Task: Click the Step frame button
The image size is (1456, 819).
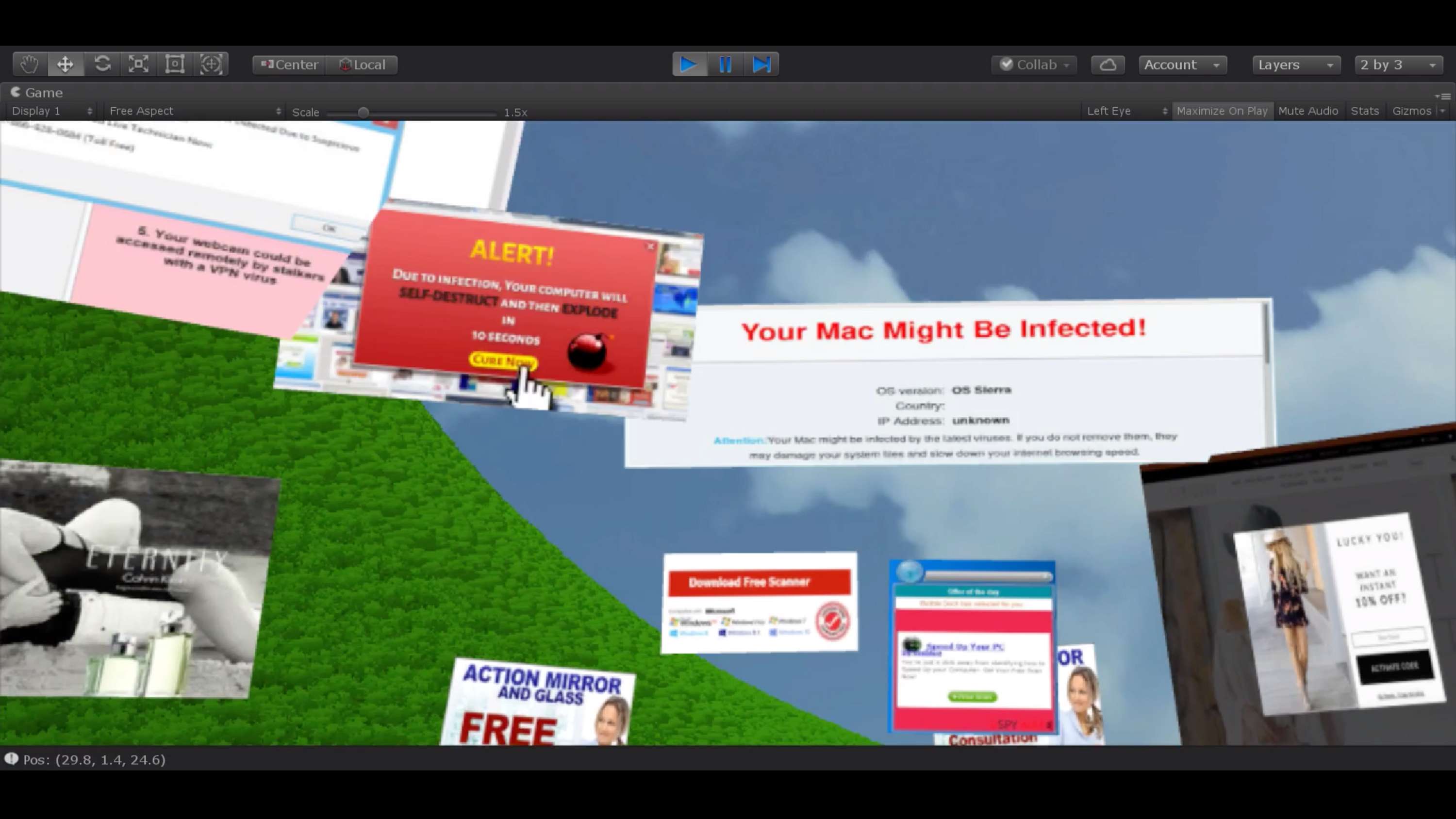Action: (761, 65)
